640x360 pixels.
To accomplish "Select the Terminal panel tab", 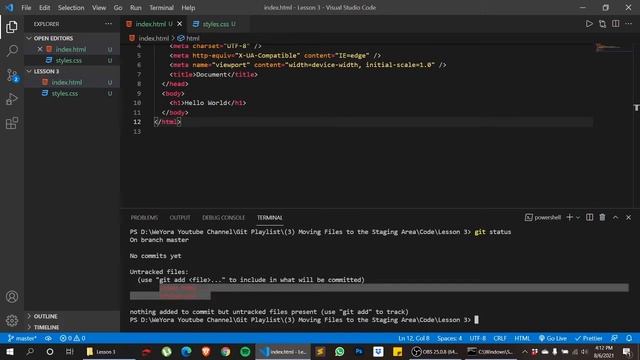I will pos(269,218).
